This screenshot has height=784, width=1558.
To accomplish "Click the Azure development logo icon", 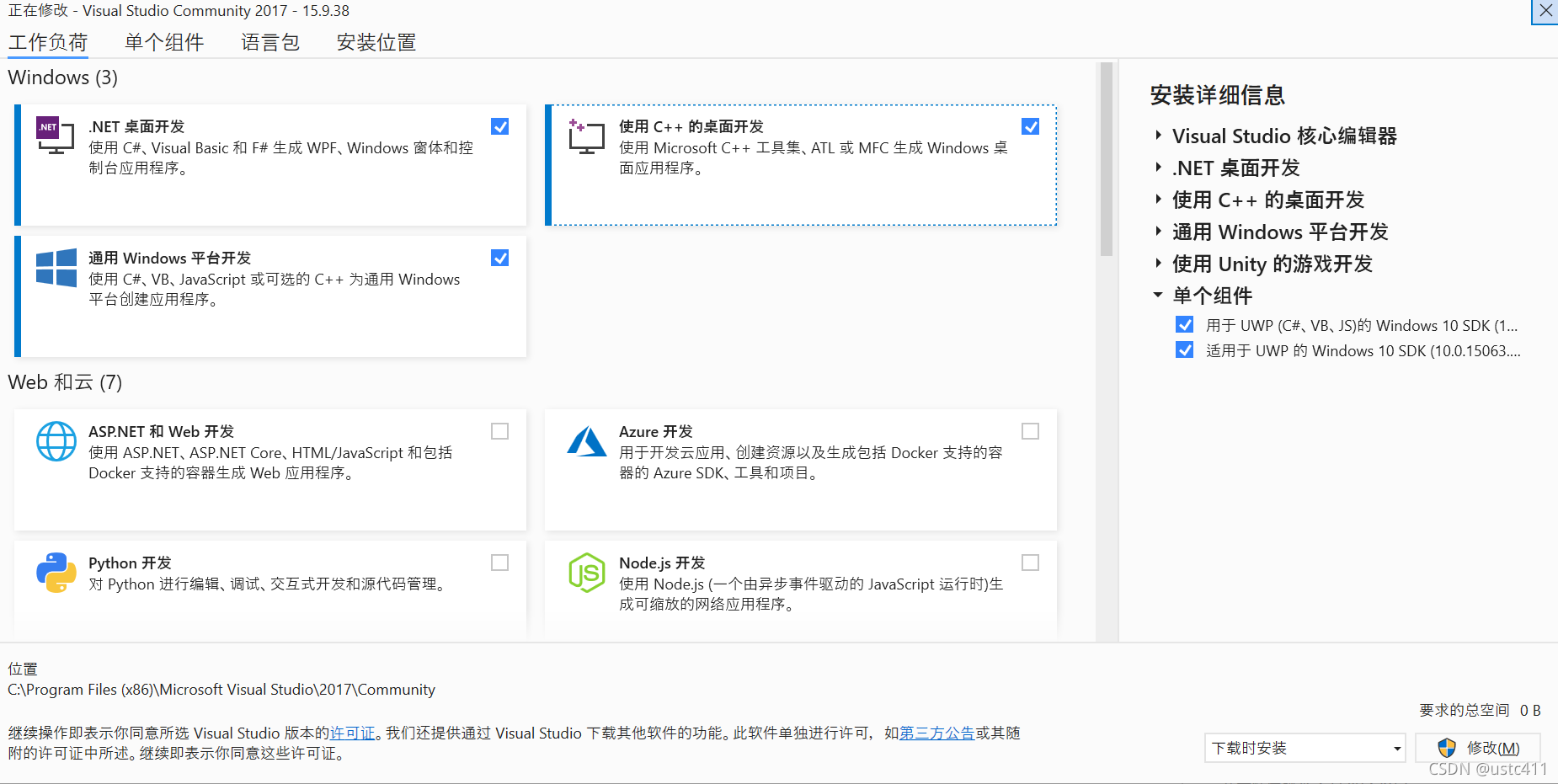I will (x=587, y=441).
